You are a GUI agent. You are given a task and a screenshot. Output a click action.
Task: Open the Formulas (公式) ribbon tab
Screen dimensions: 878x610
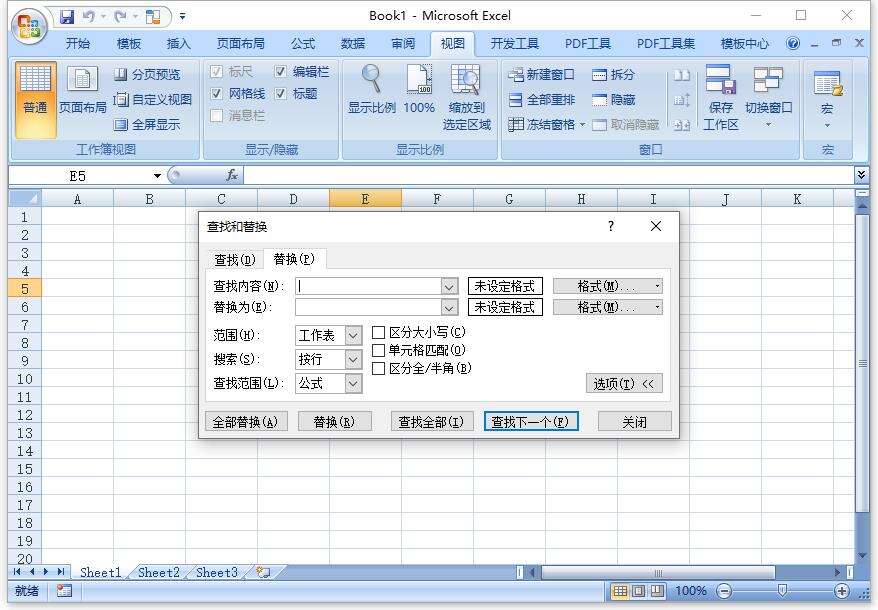pyautogui.click(x=303, y=44)
